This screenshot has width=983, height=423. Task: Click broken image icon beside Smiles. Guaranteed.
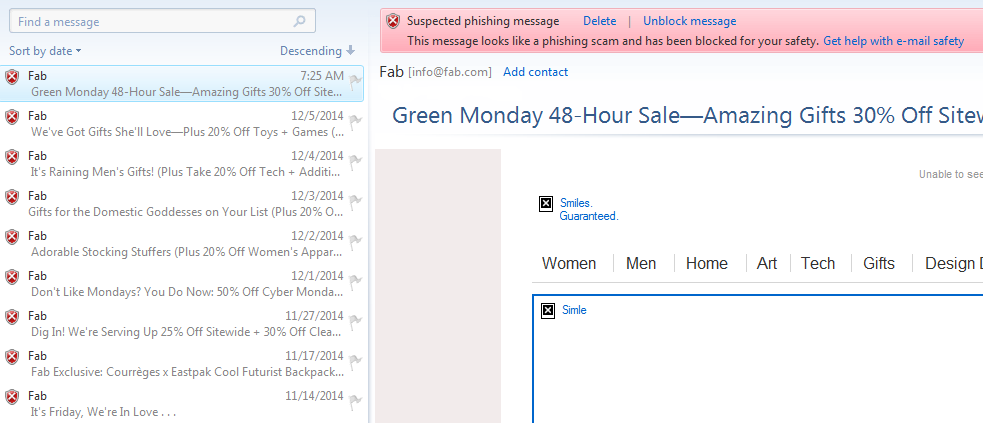point(546,204)
